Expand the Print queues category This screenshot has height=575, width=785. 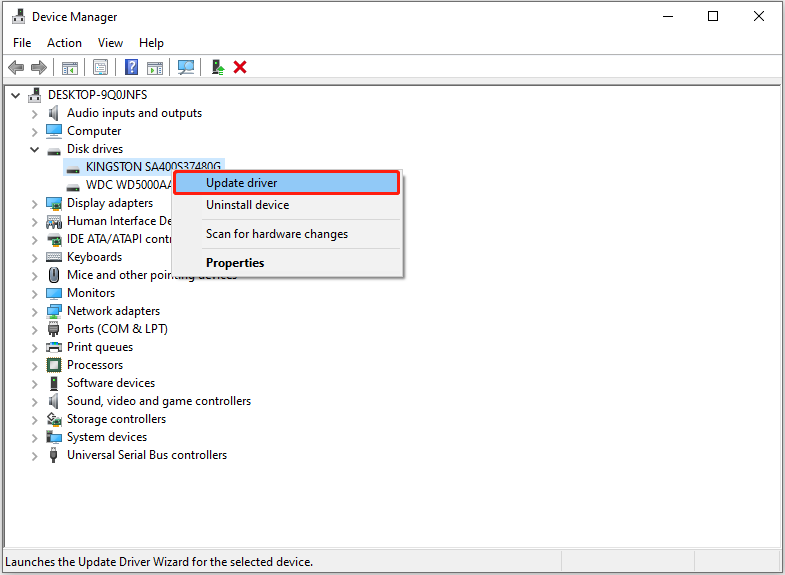point(34,348)
